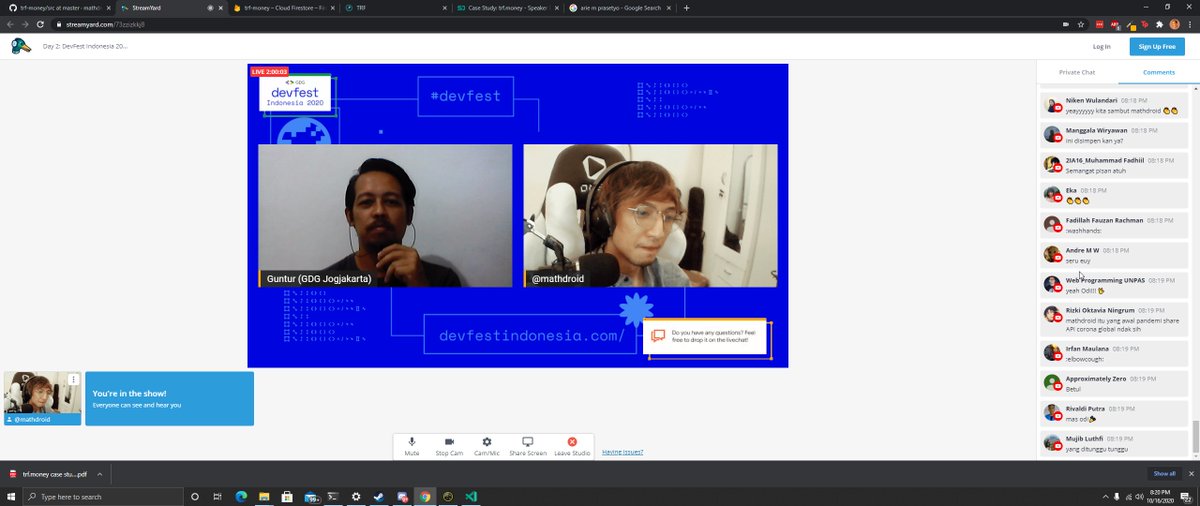Click Niken Wulandari's comment
1200x506 pixels.
pyautogui.click(x=1114, y=106)
